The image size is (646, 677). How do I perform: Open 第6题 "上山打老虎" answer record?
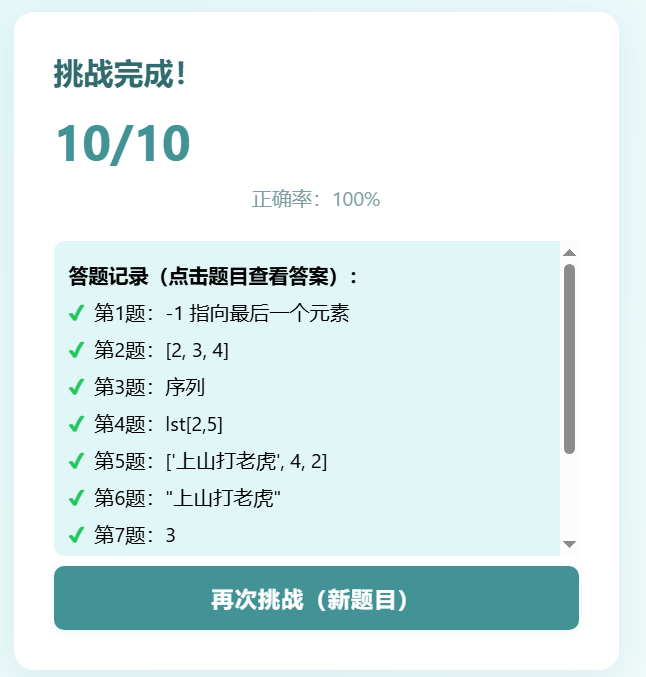[x=187, y=499]
